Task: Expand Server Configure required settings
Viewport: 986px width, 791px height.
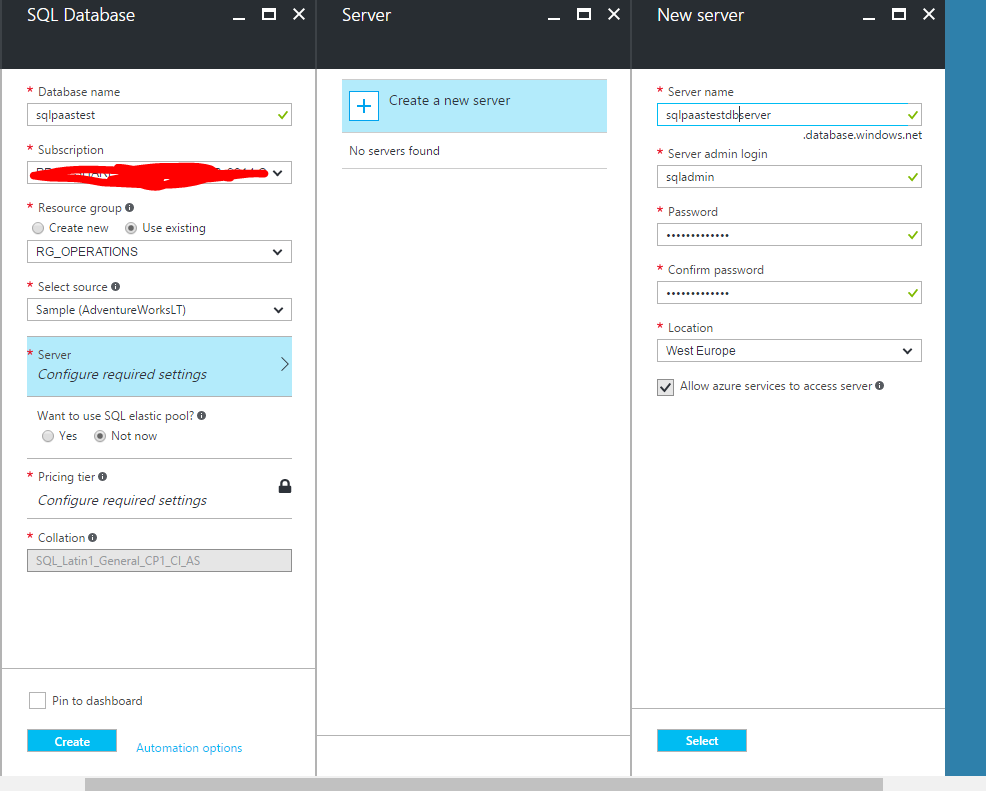Action: point(159,366)
